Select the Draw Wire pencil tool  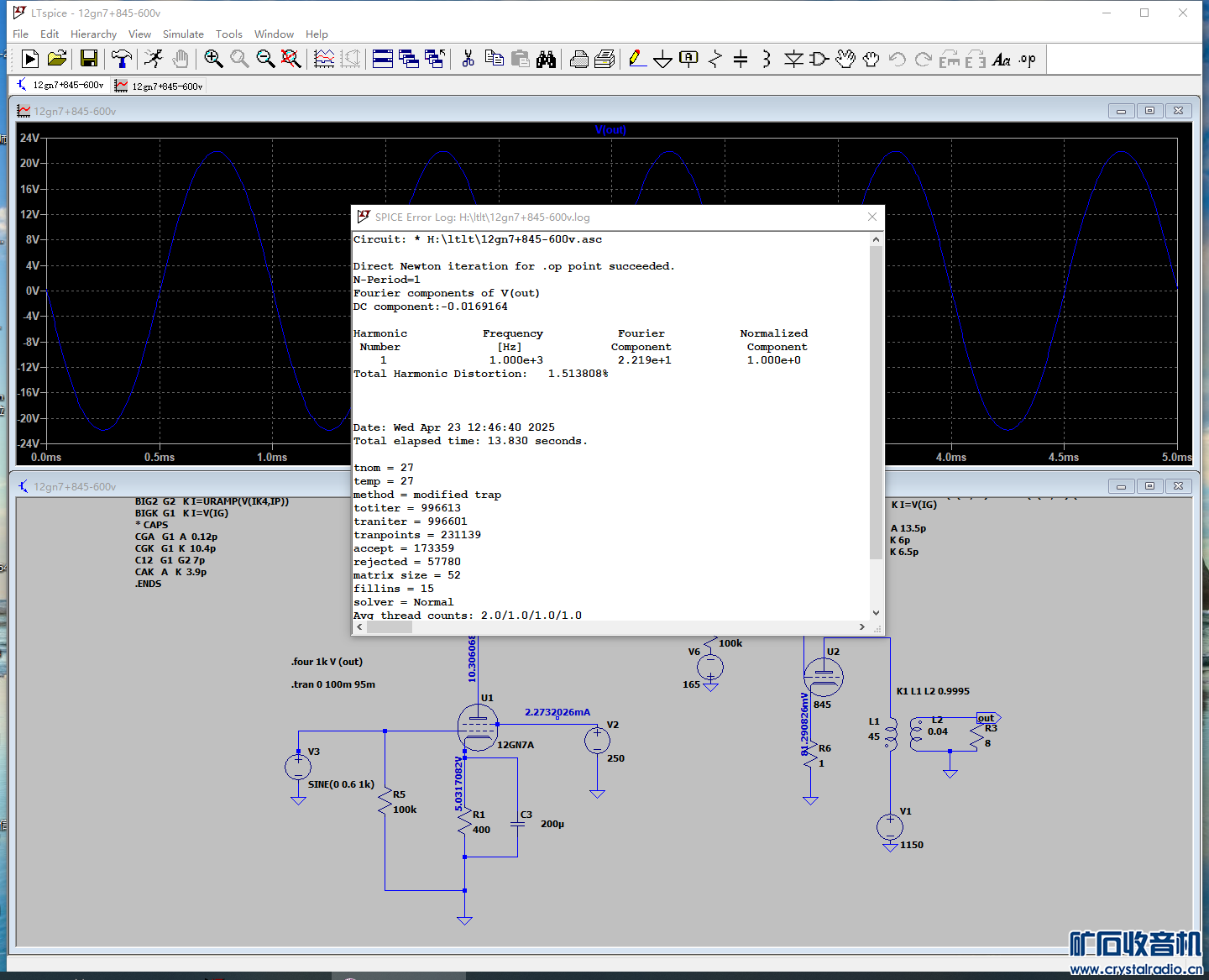click(637, 59)
